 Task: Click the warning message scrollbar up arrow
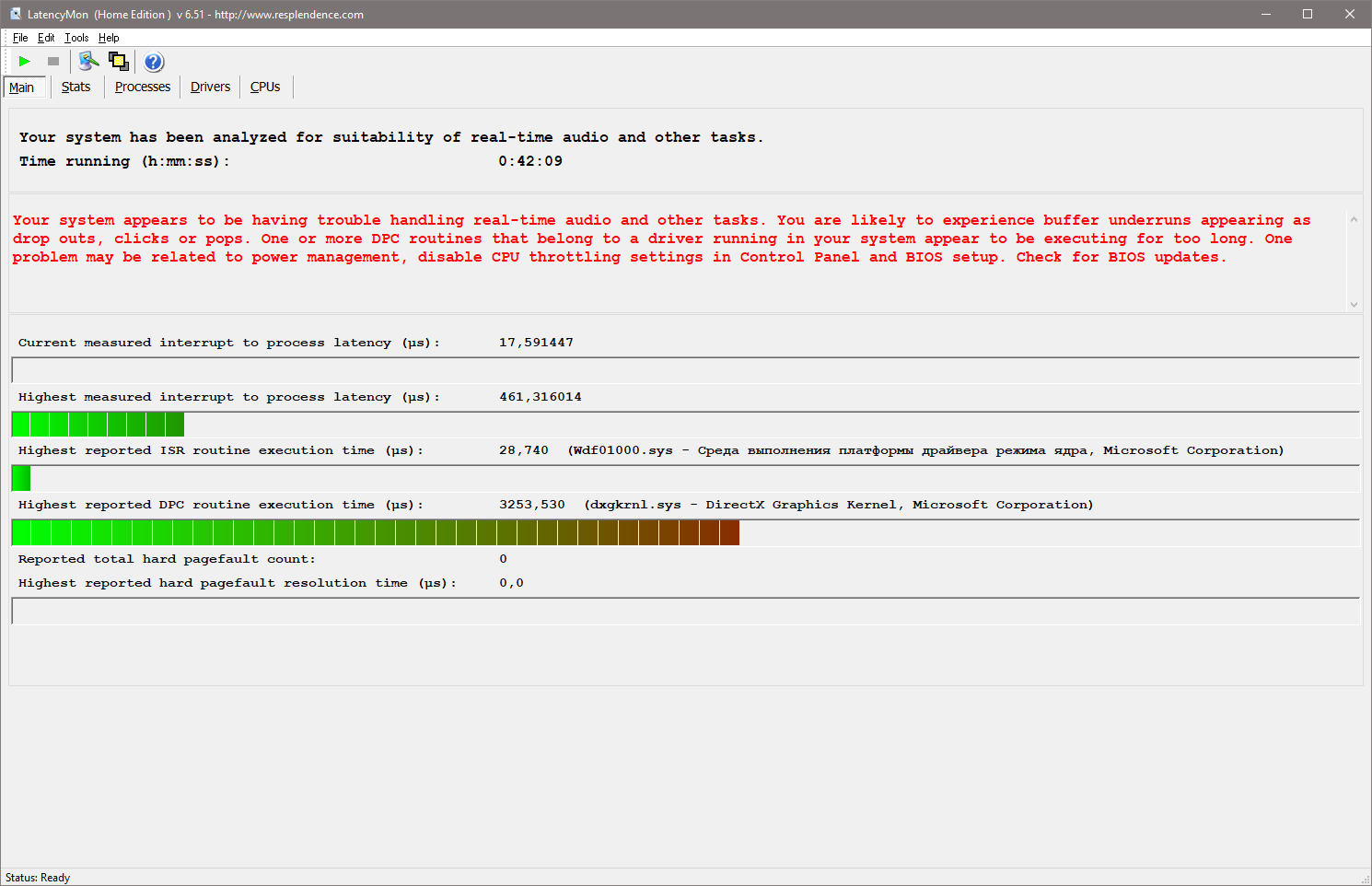pyautogui.click(x=1354, y=219)
